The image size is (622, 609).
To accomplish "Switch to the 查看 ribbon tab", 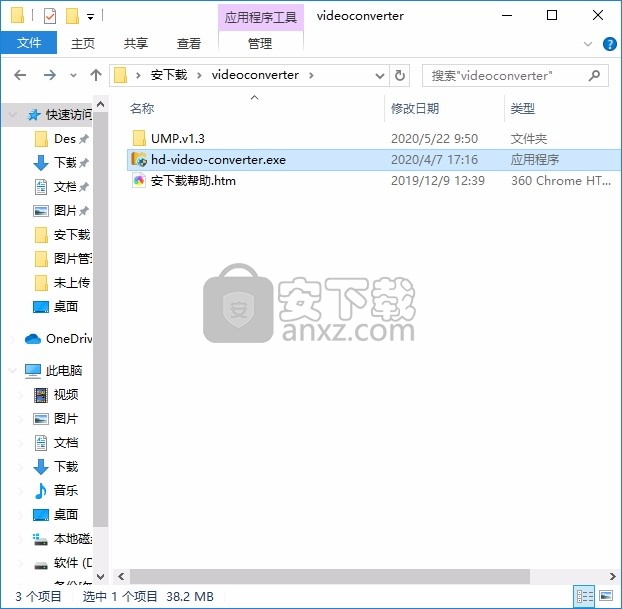I will pyautogui.click(x=189, y=43).
